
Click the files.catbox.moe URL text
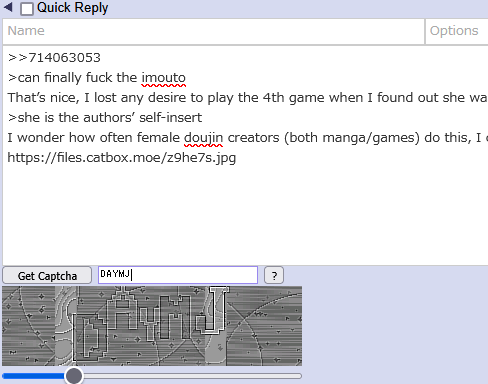click(122, 158)
